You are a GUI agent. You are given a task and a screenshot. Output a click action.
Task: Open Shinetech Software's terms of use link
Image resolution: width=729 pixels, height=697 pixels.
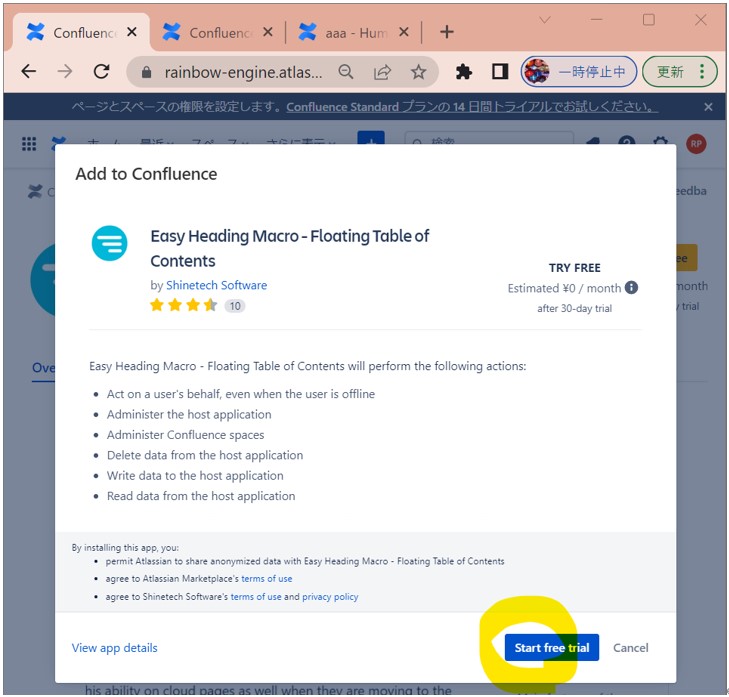(256, 597)
